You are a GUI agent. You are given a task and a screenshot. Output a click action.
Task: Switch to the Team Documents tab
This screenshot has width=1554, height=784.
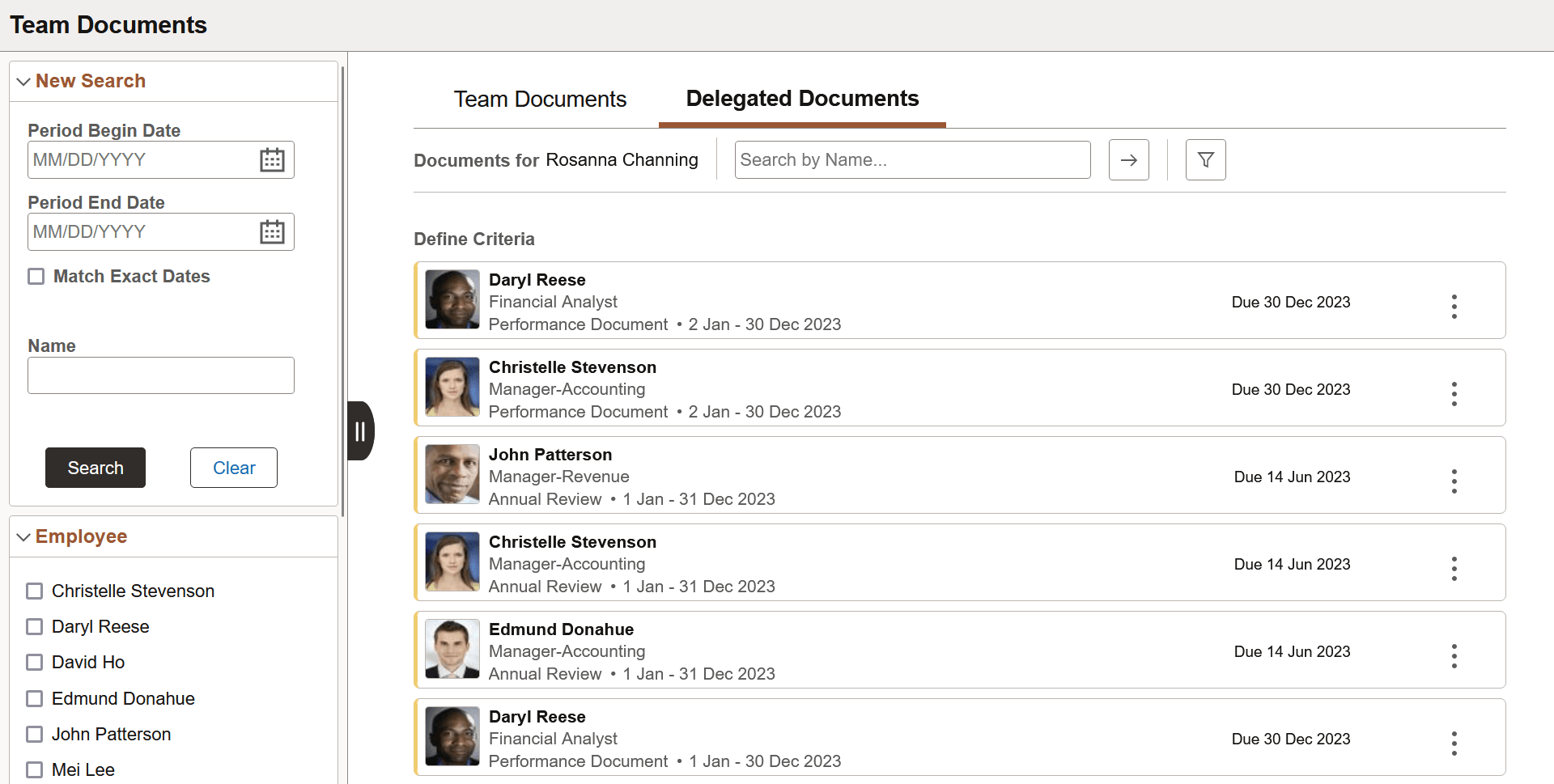coord(540,99)
